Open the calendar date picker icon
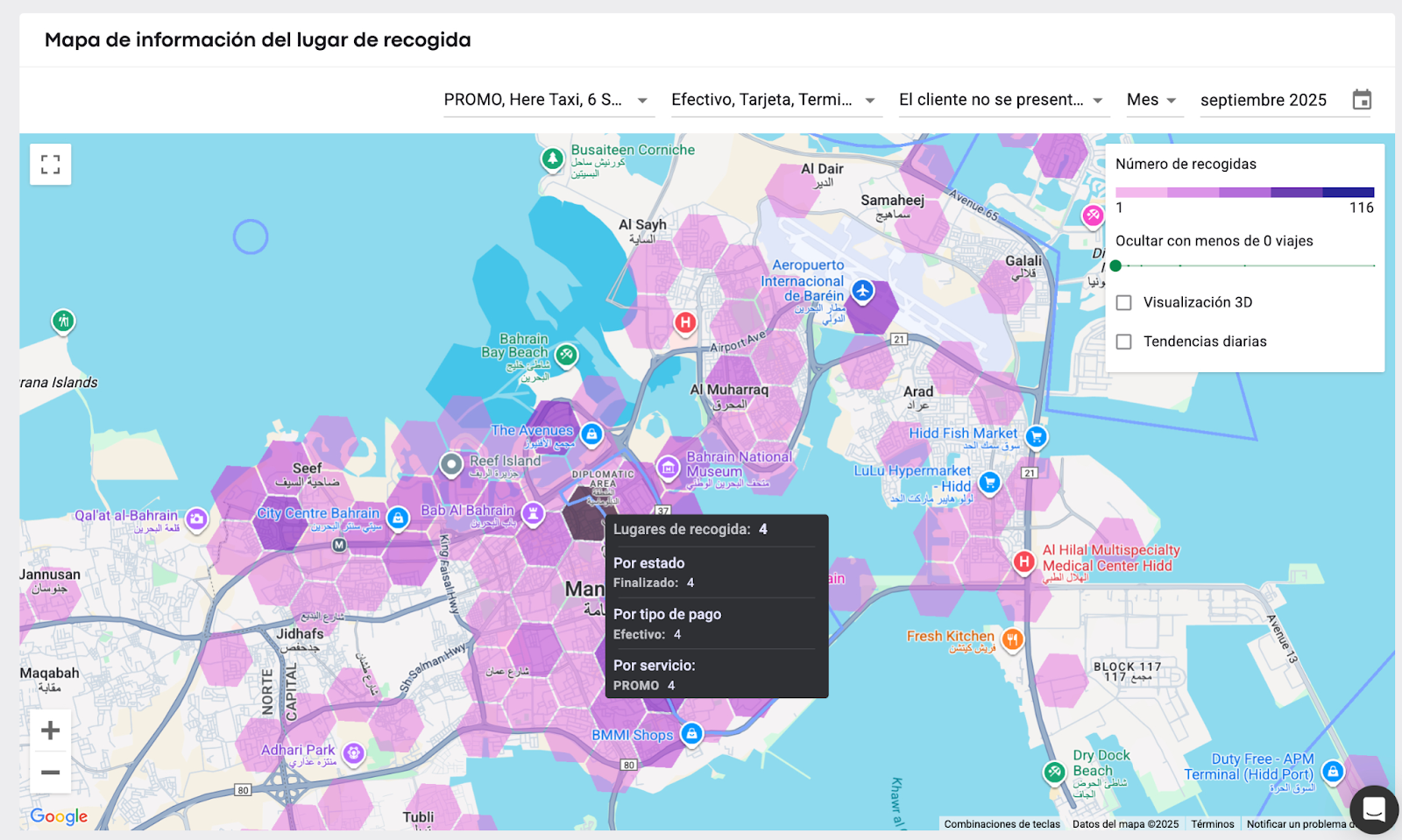This screenshot has width=1402, height=840. click(1362, 100)
